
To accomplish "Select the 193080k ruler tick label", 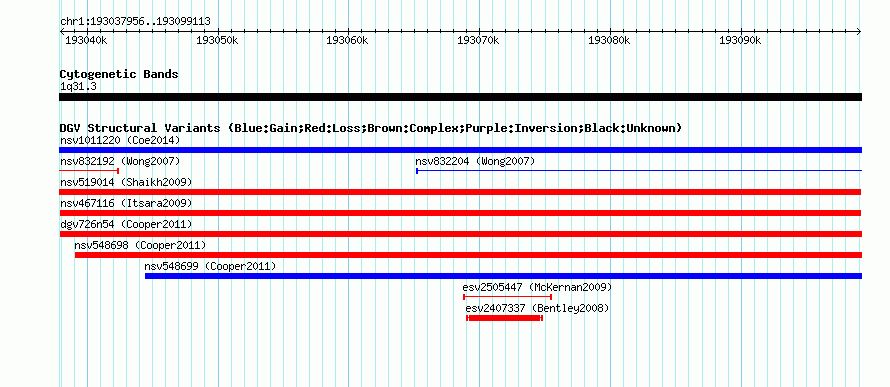I will click(x=608, y=41).
